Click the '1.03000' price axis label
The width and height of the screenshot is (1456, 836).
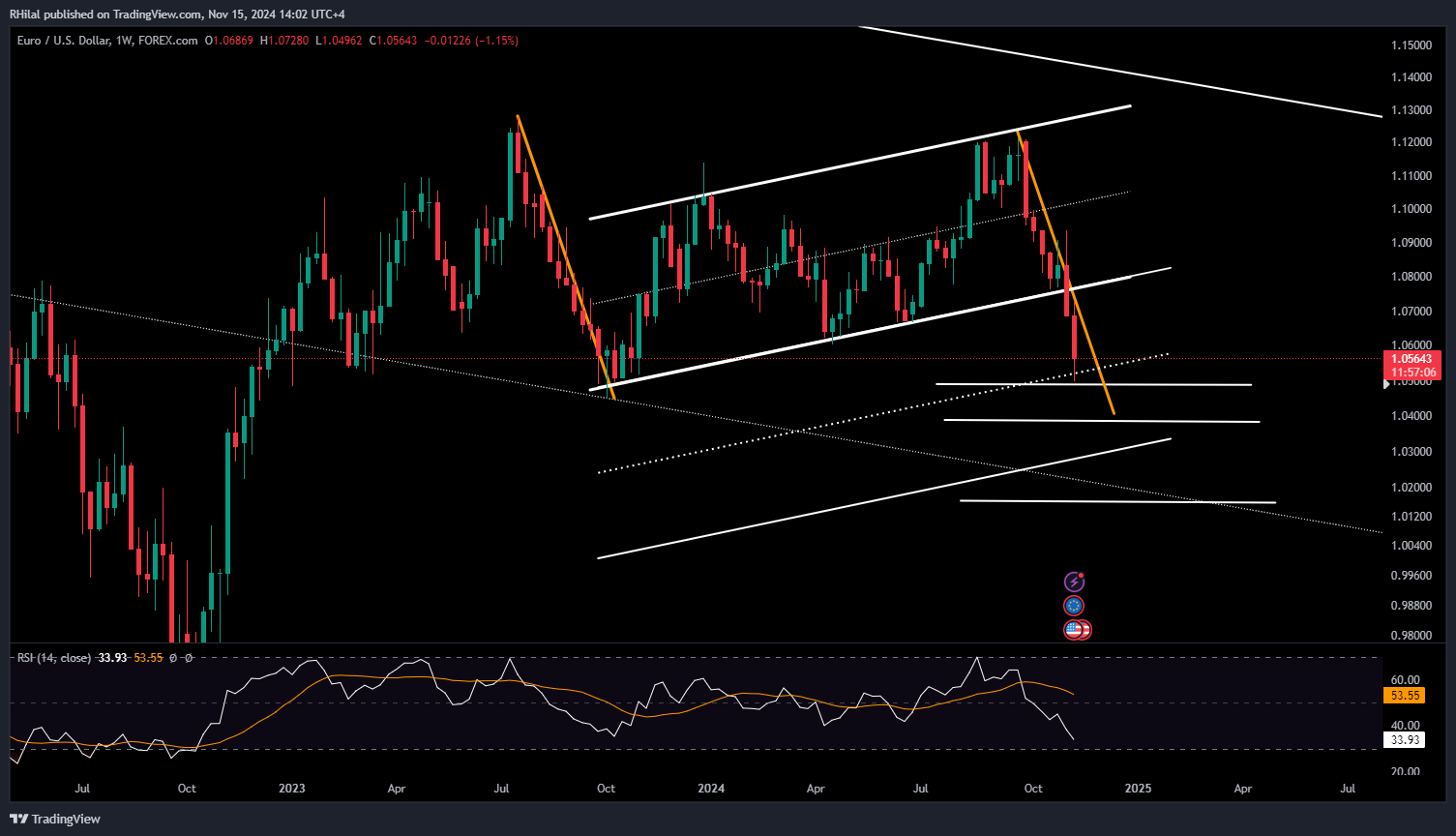click(x=1411, y=452)
